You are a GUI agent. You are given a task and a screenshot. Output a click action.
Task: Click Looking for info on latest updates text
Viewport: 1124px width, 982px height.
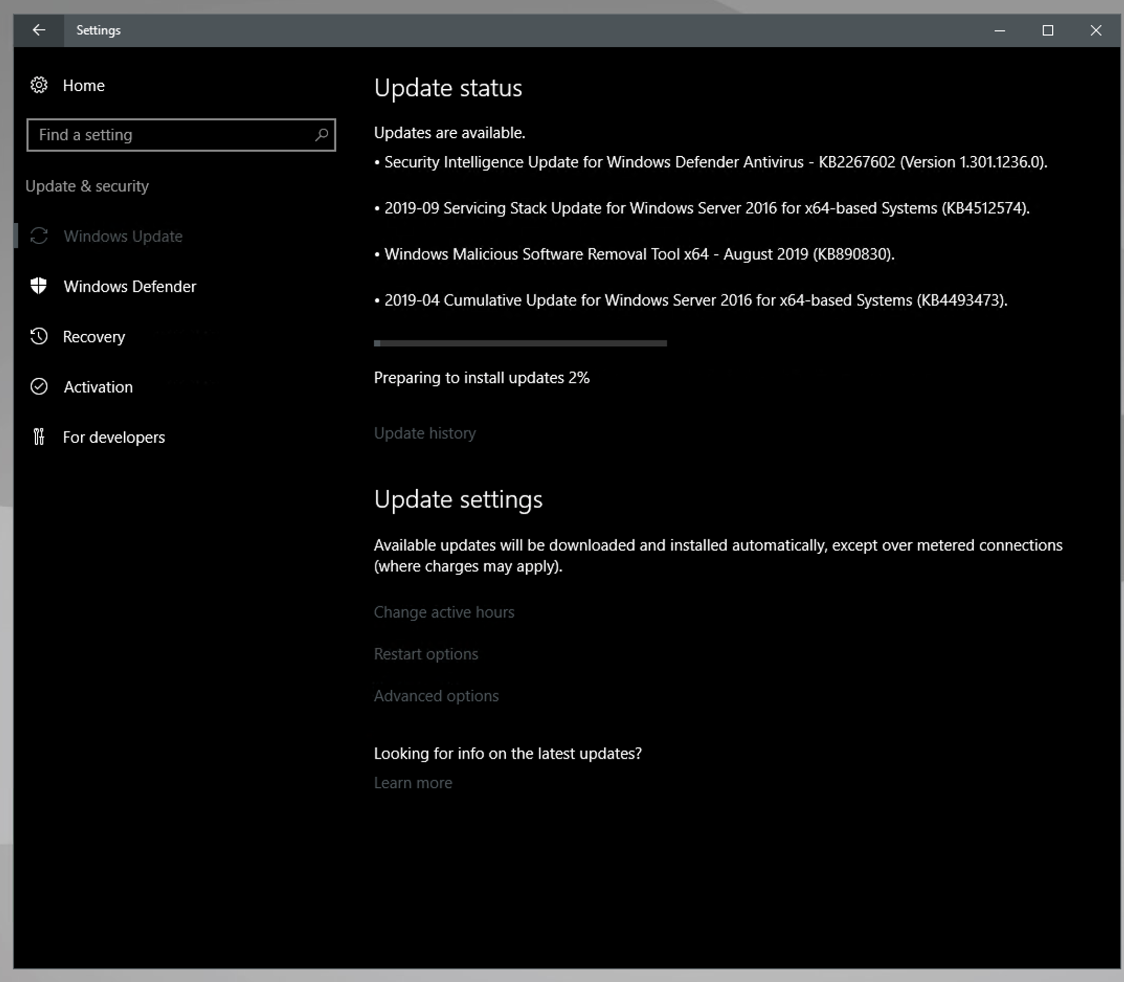point(508,753)
